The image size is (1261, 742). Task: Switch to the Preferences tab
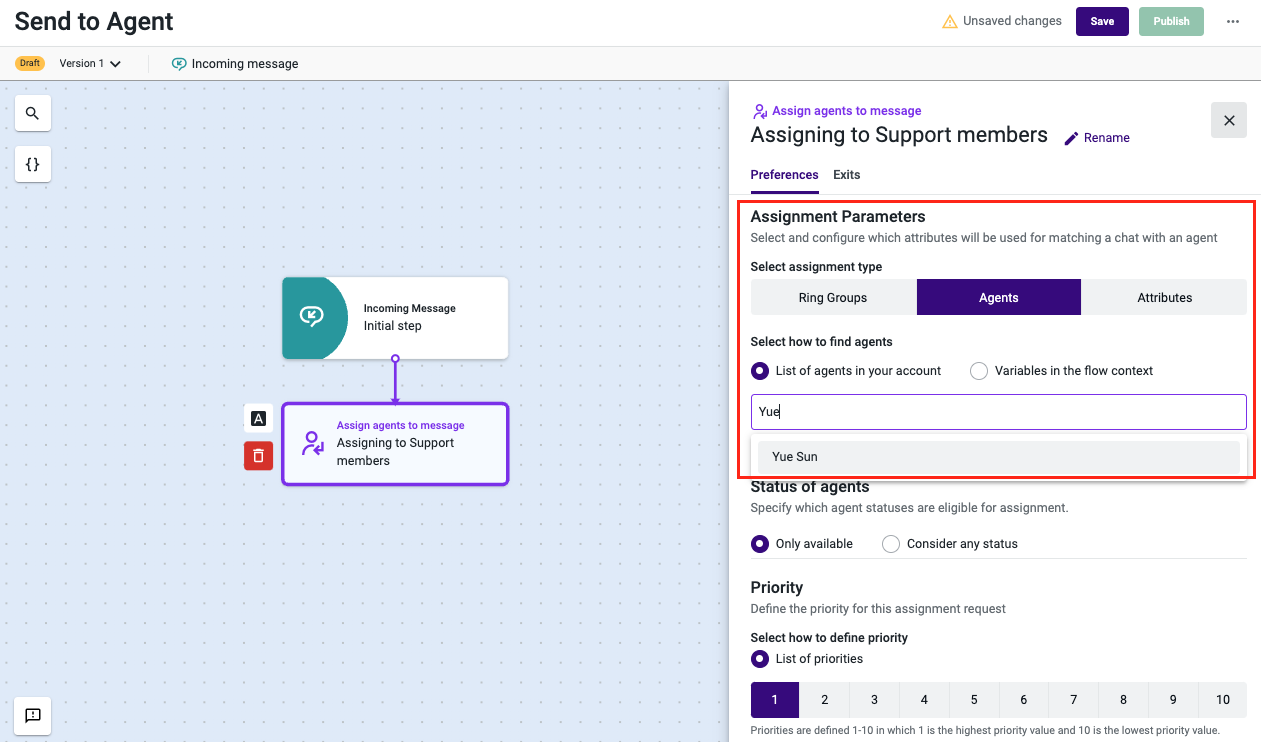785,175
